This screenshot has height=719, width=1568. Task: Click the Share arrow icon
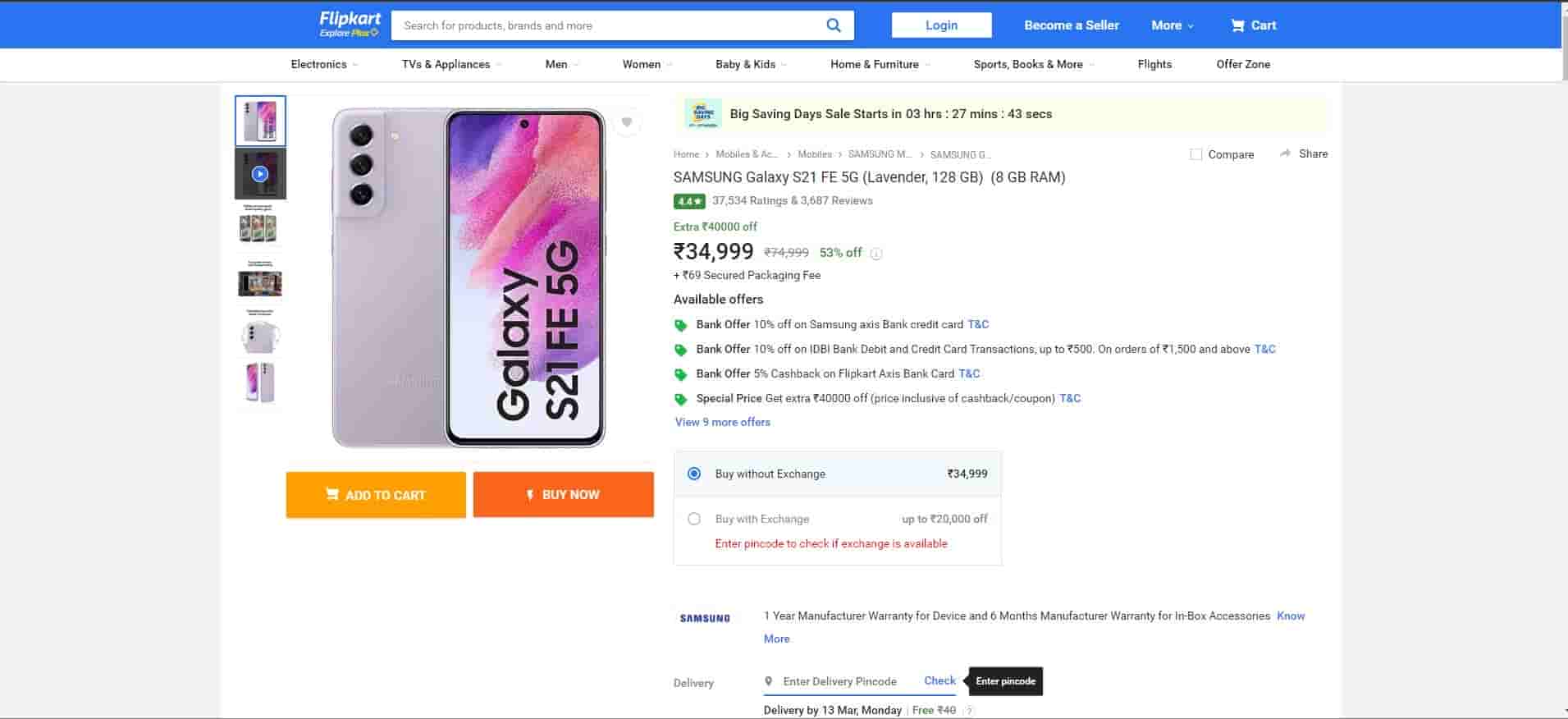[x=1285, y=153]
